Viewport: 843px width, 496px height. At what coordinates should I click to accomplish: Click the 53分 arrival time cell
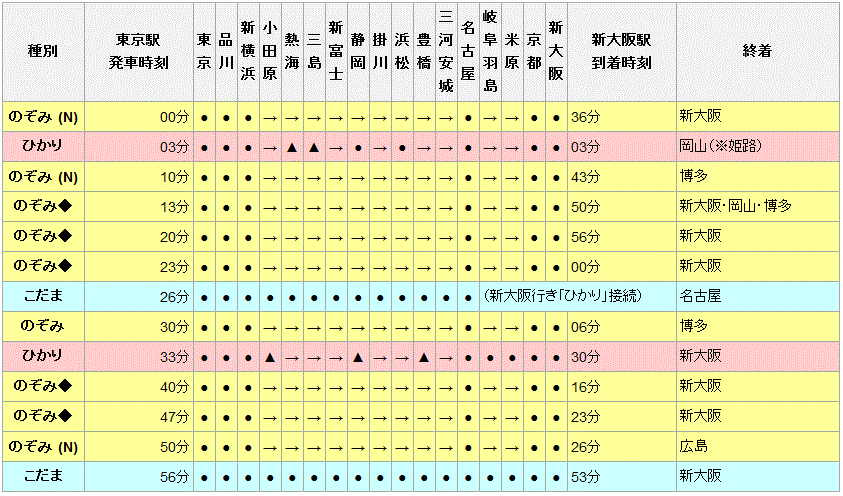tap(621, 477)
